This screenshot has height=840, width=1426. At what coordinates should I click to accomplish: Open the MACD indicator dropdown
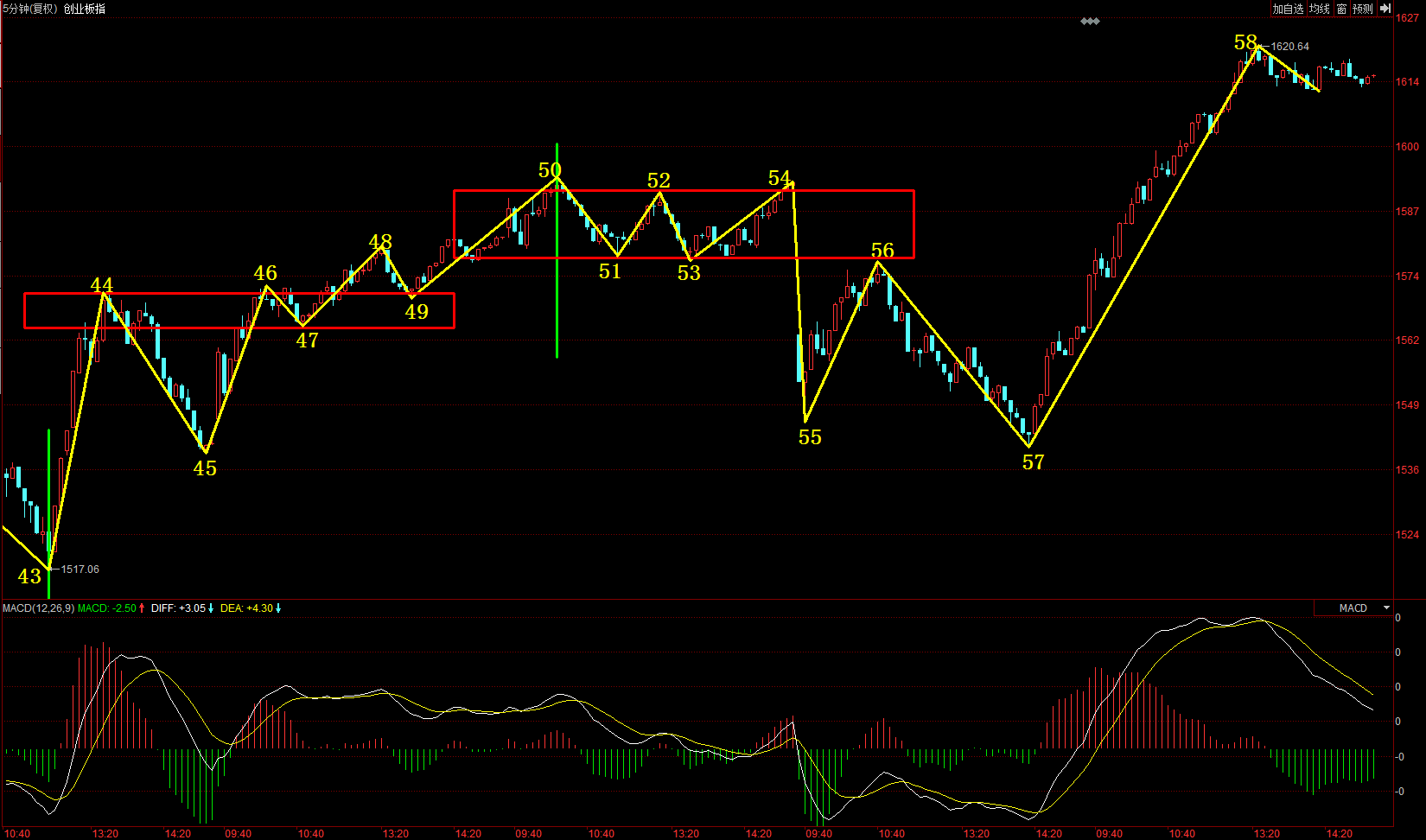click(x=1386, y=608)
